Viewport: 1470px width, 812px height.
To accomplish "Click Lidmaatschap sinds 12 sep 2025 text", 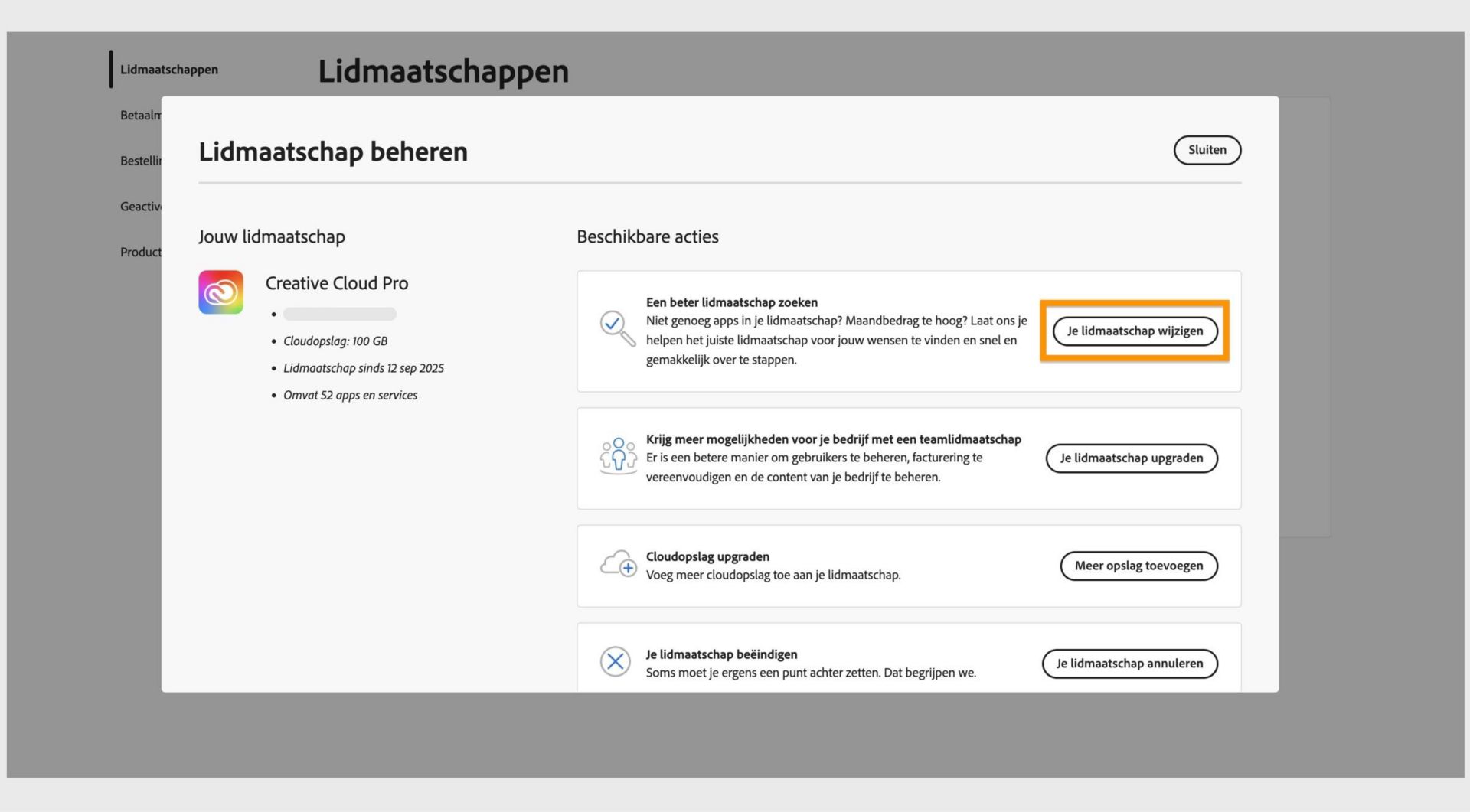I will pos(364,368).
